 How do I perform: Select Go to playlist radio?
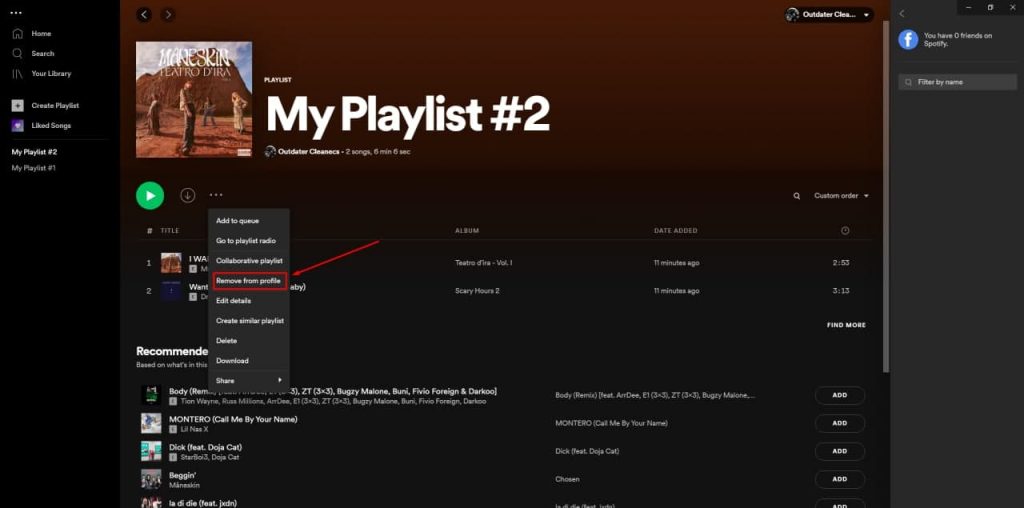point(249,241)
